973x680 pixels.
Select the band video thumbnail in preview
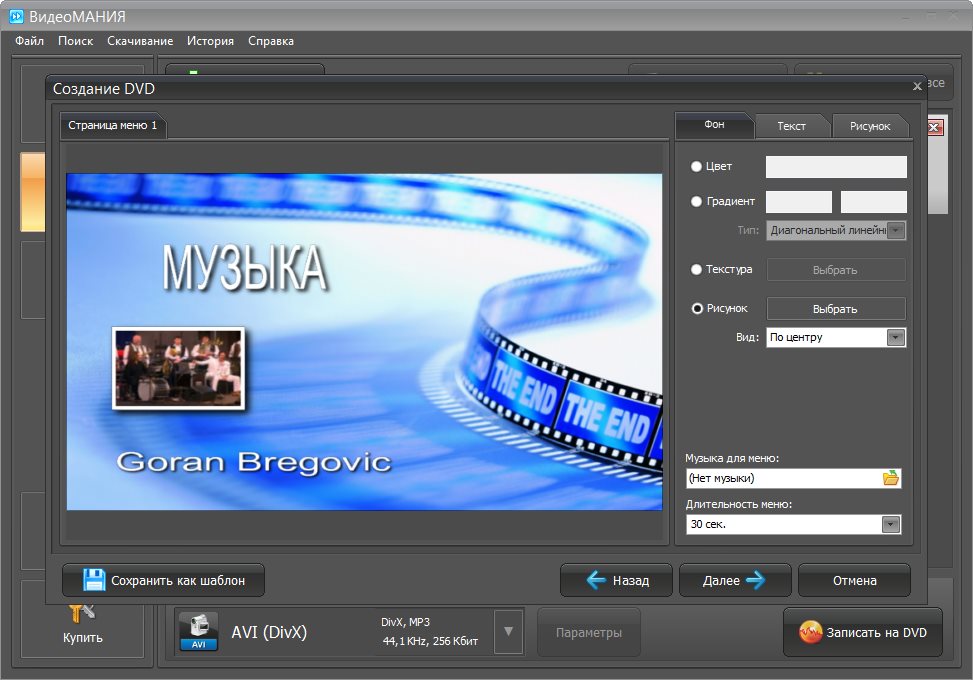(x=179, y=369)
